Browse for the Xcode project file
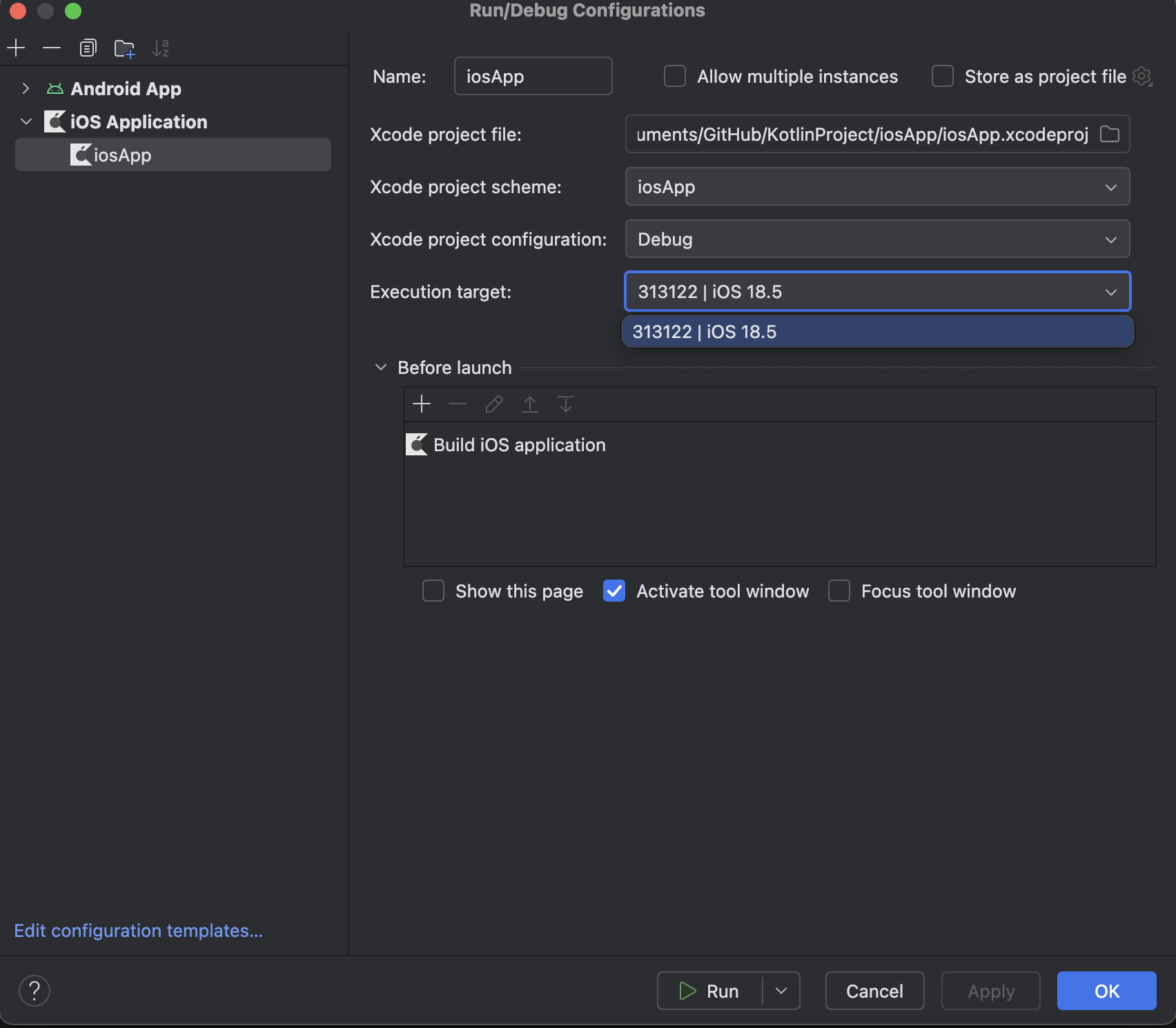 pyautogui.click(x=1110, y=134)
